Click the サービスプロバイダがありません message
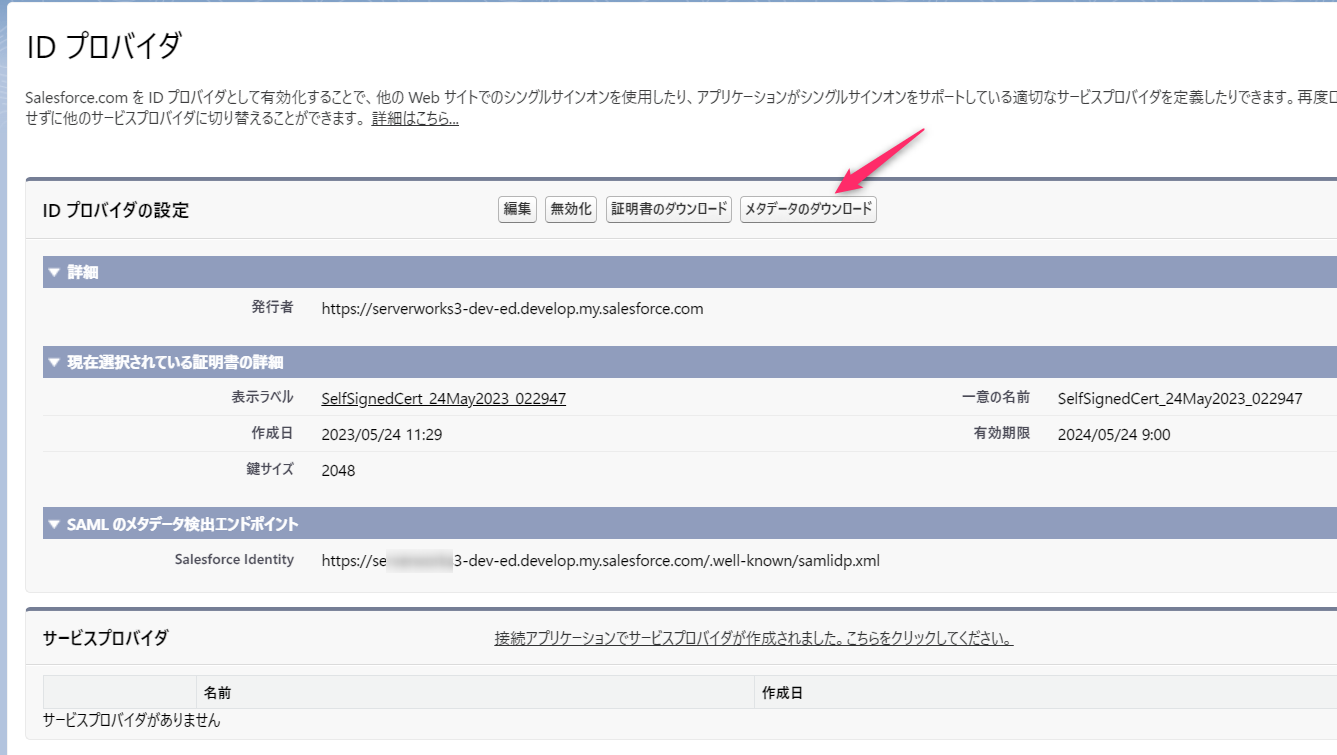The image size is (1337, 755). (132, 719)
